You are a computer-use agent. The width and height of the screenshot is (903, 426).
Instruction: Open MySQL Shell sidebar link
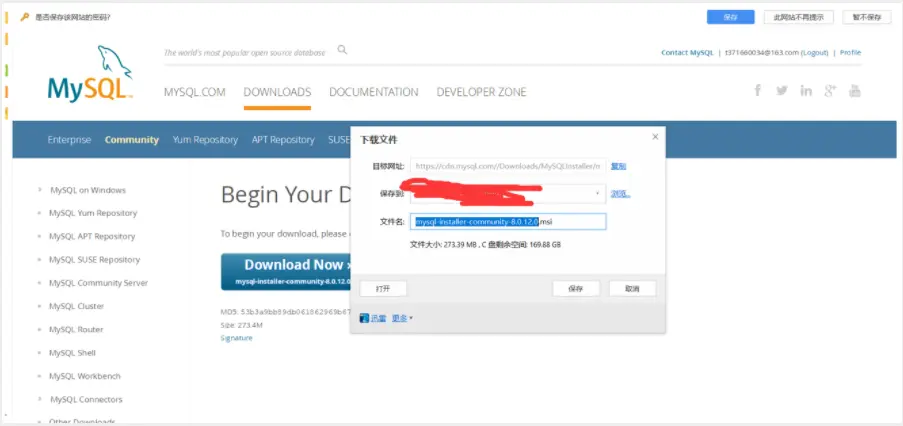tap(73, 353)
